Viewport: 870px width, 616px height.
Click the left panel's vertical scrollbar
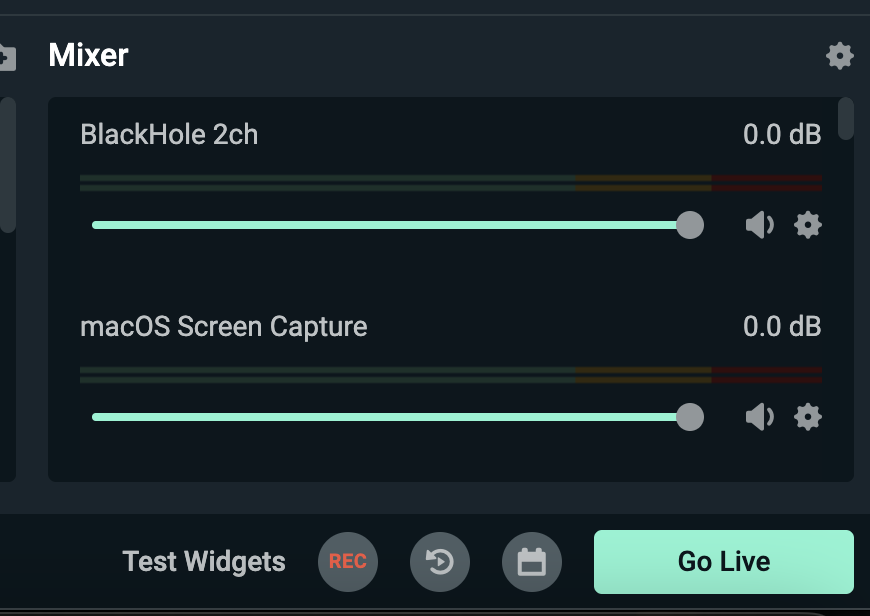pos(8,165)
